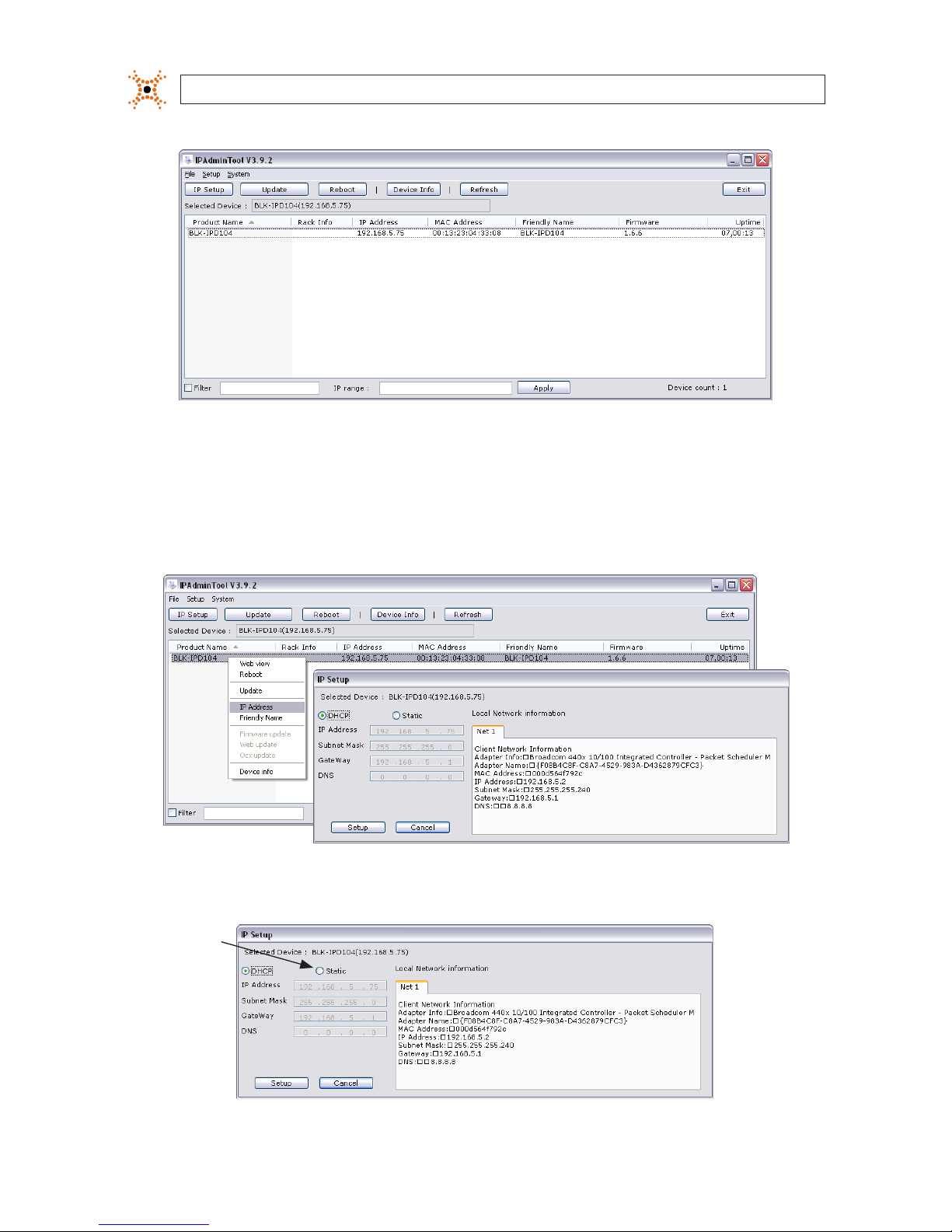
Task: Open Net 1 tab in standalone bottom dialog
Action: (410, 987)
